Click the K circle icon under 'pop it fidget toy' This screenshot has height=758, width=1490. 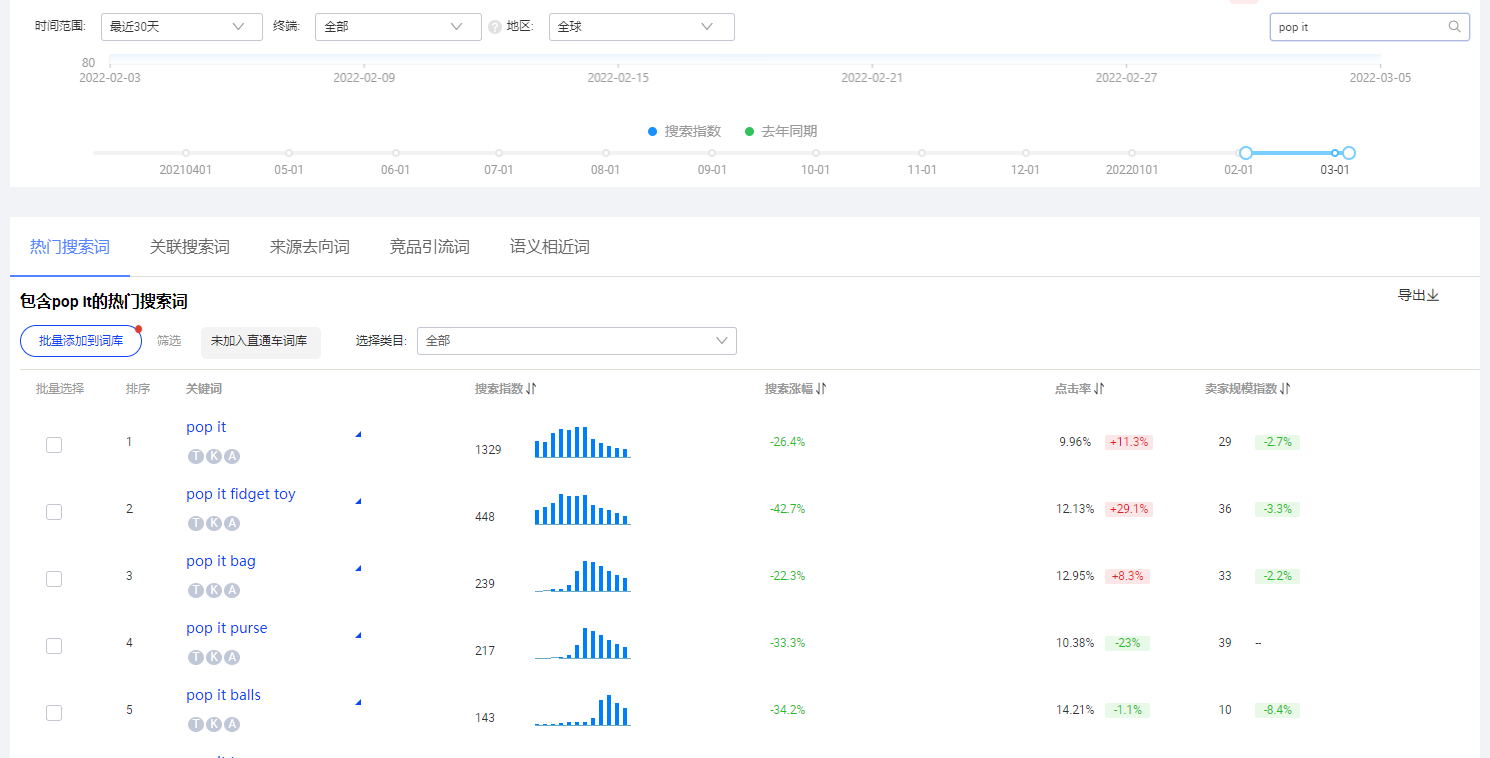[214, 523]
